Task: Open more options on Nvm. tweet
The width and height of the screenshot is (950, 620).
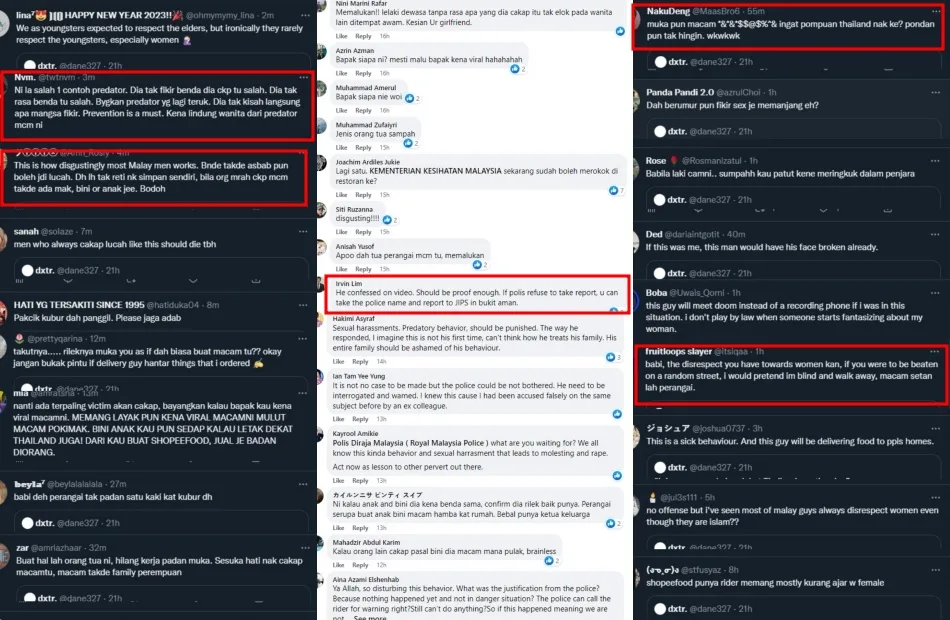Action: tap(304, 78)
